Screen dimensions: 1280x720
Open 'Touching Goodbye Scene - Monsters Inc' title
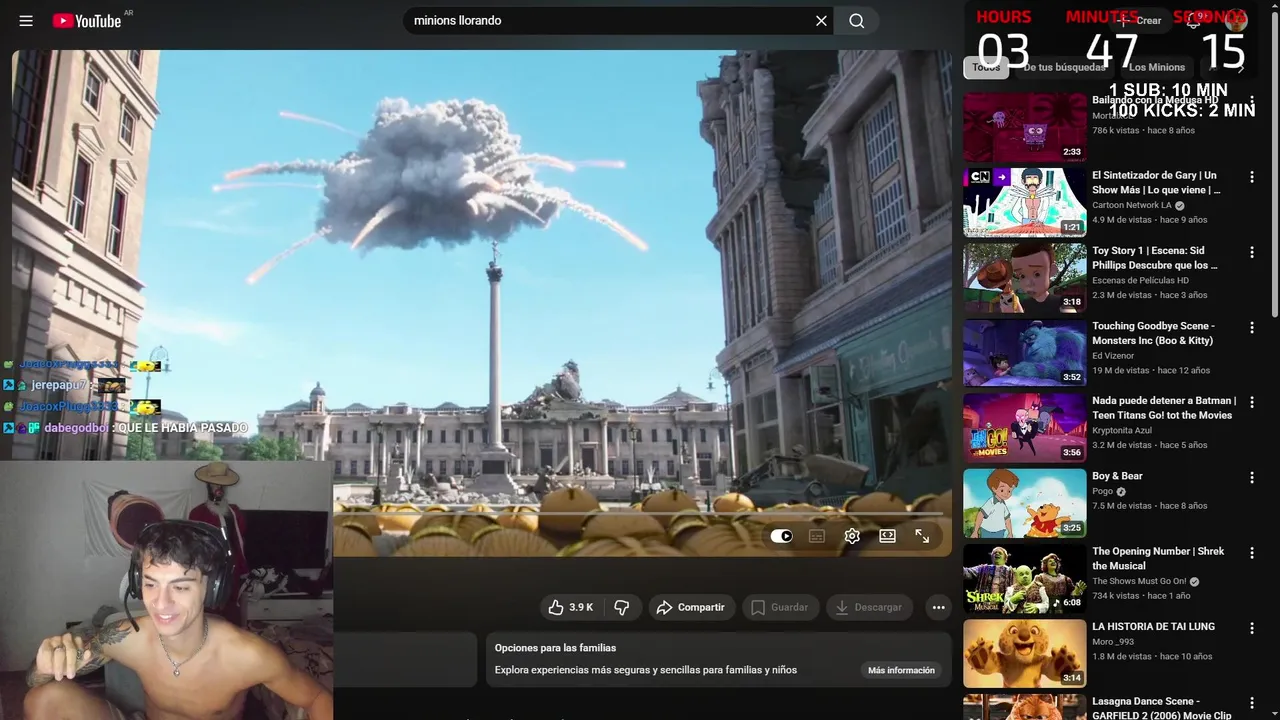[1153, 333]
